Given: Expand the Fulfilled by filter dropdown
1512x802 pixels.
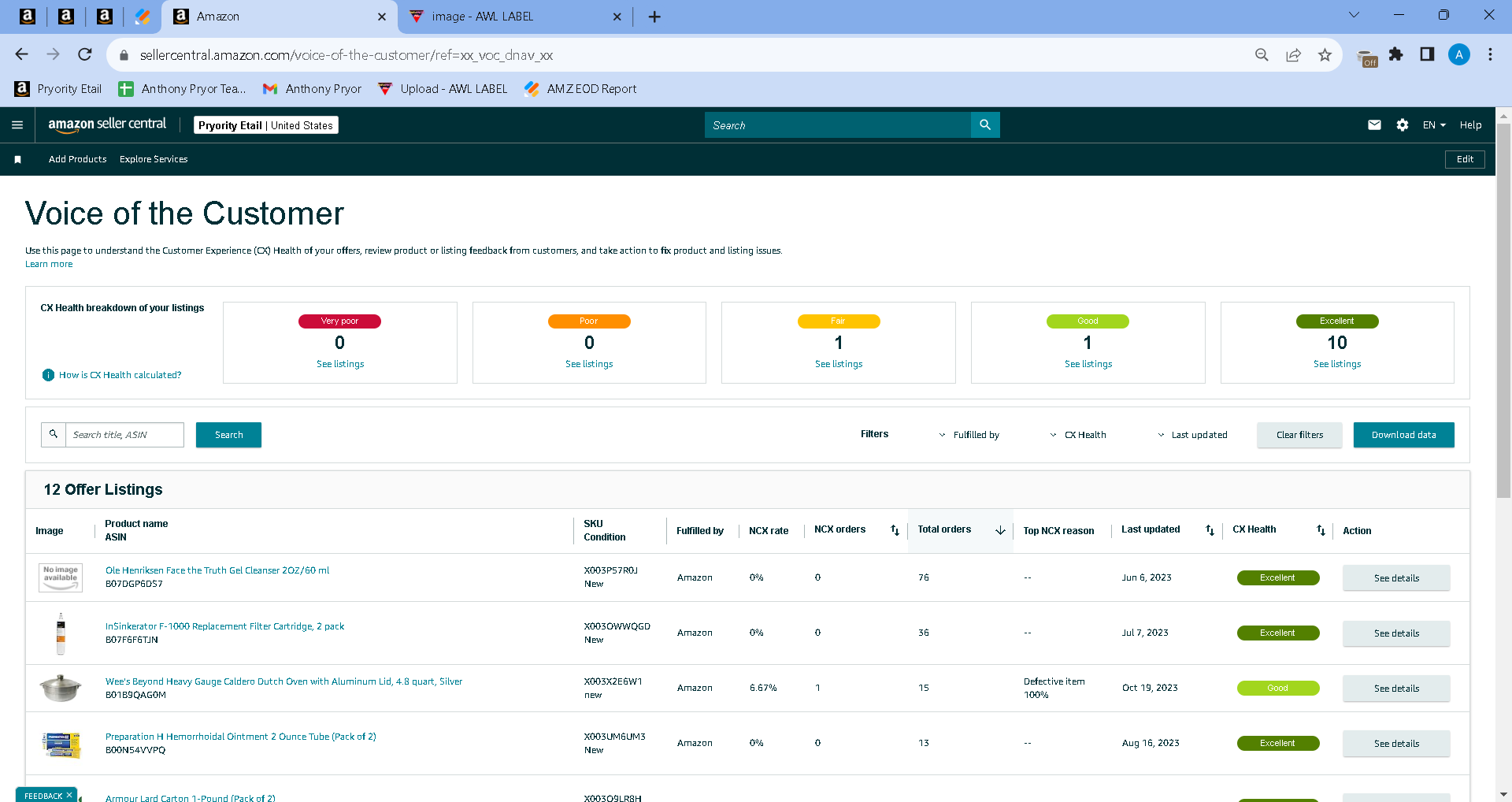Looking at the screenshot, I should [x=969, y=435].
